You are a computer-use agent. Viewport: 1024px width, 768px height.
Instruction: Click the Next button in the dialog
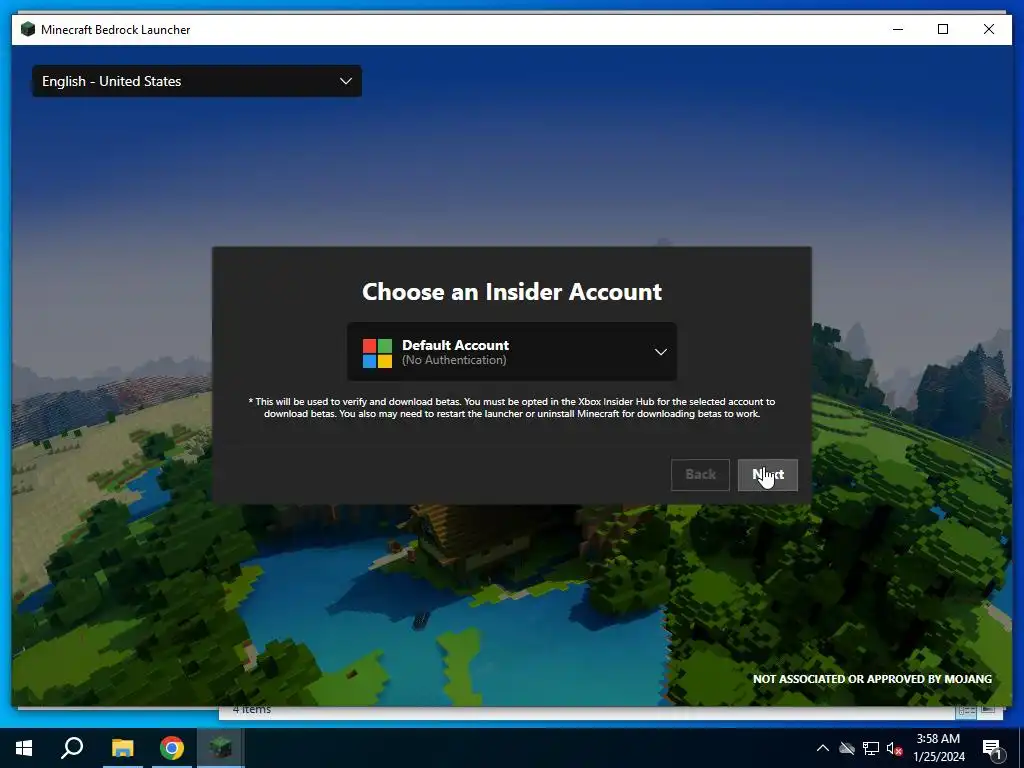coord(767,475)
